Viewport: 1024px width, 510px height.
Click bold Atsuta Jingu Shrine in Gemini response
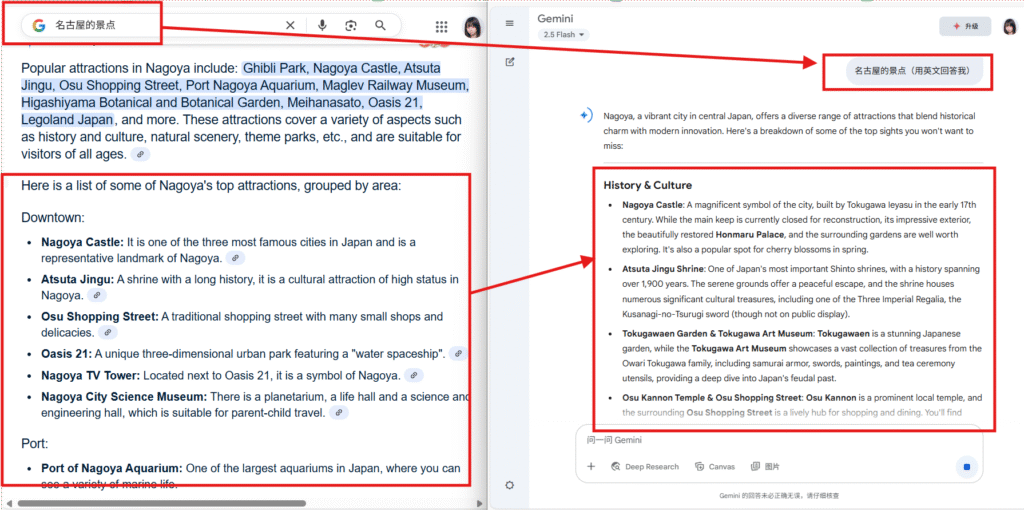[664, 268]
